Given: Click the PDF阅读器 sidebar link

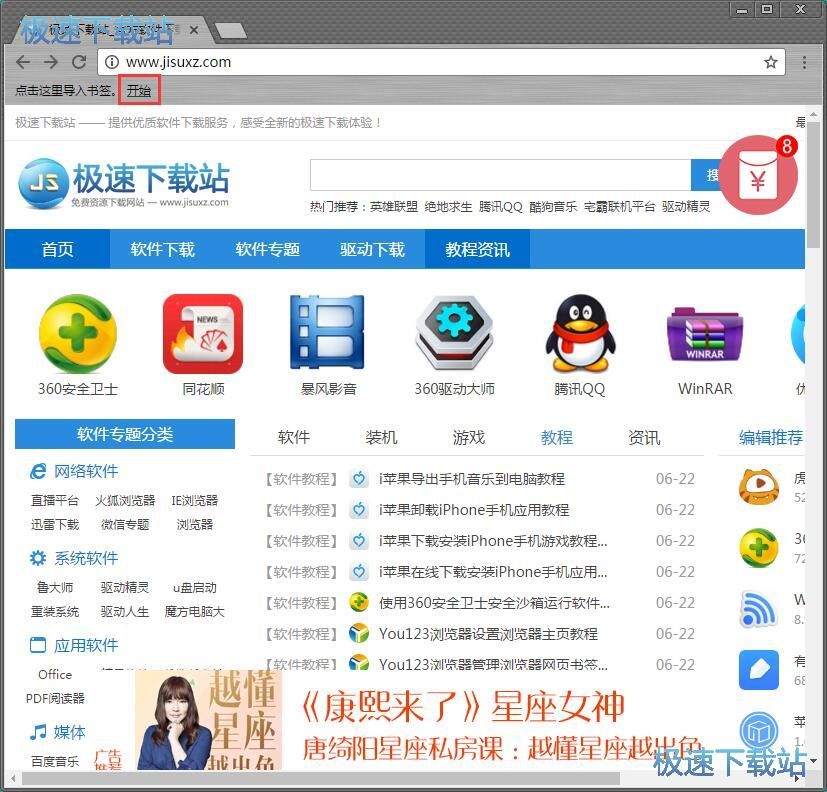Looking at the screenshot, I should (55, 699).
